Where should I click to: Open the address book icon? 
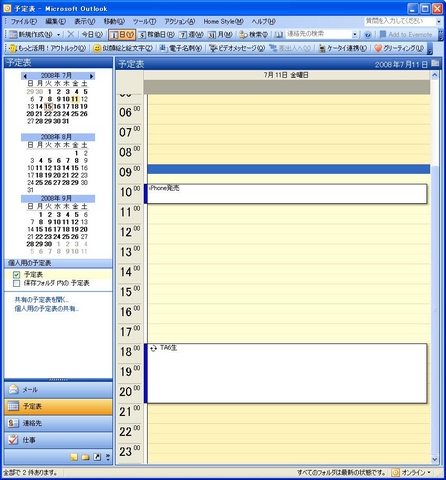(279, 34)
